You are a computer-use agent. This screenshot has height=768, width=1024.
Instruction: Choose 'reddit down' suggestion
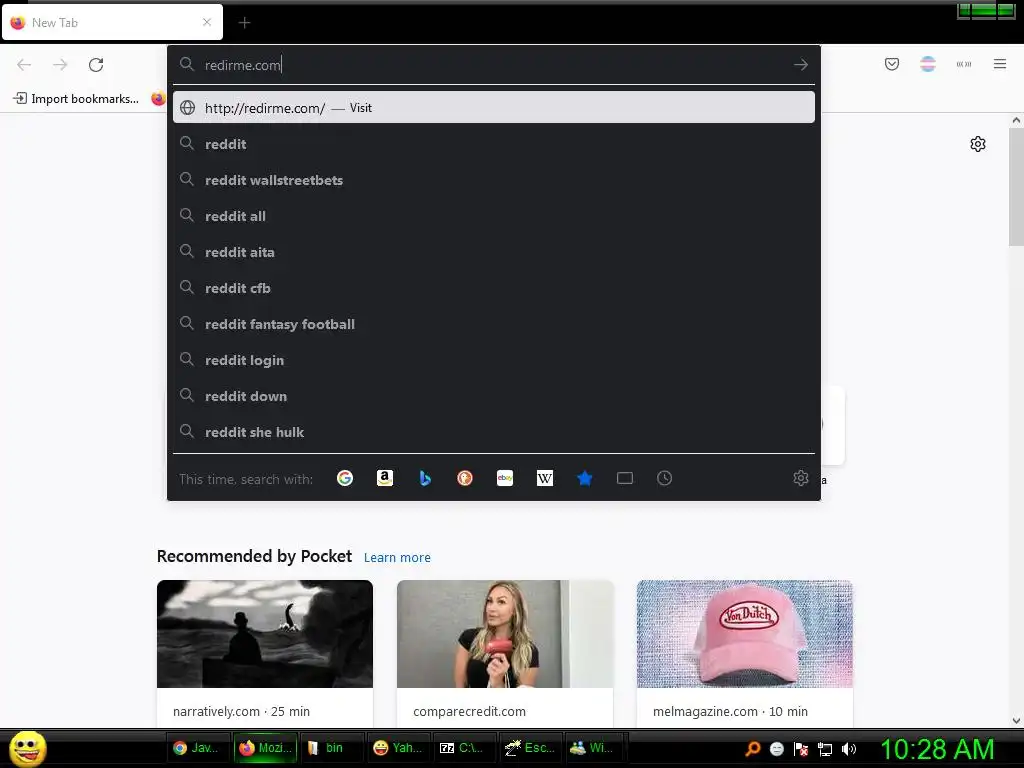click(494, 396)
